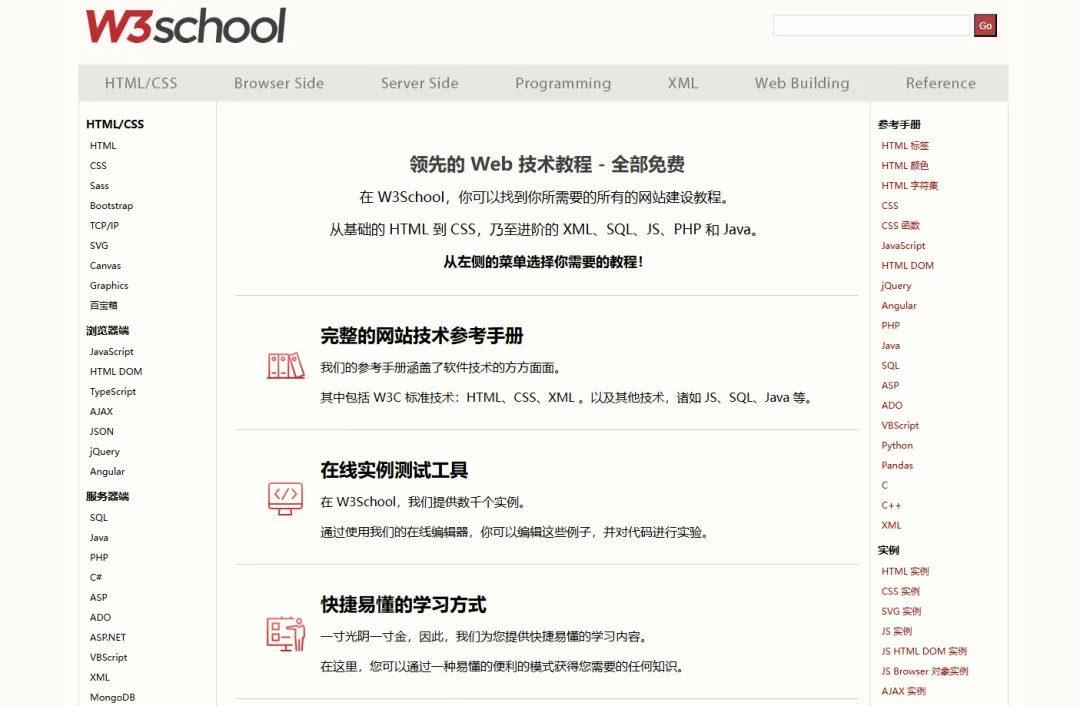
Task: Click the 在线实例测试工具 heading
Action: 394,470
